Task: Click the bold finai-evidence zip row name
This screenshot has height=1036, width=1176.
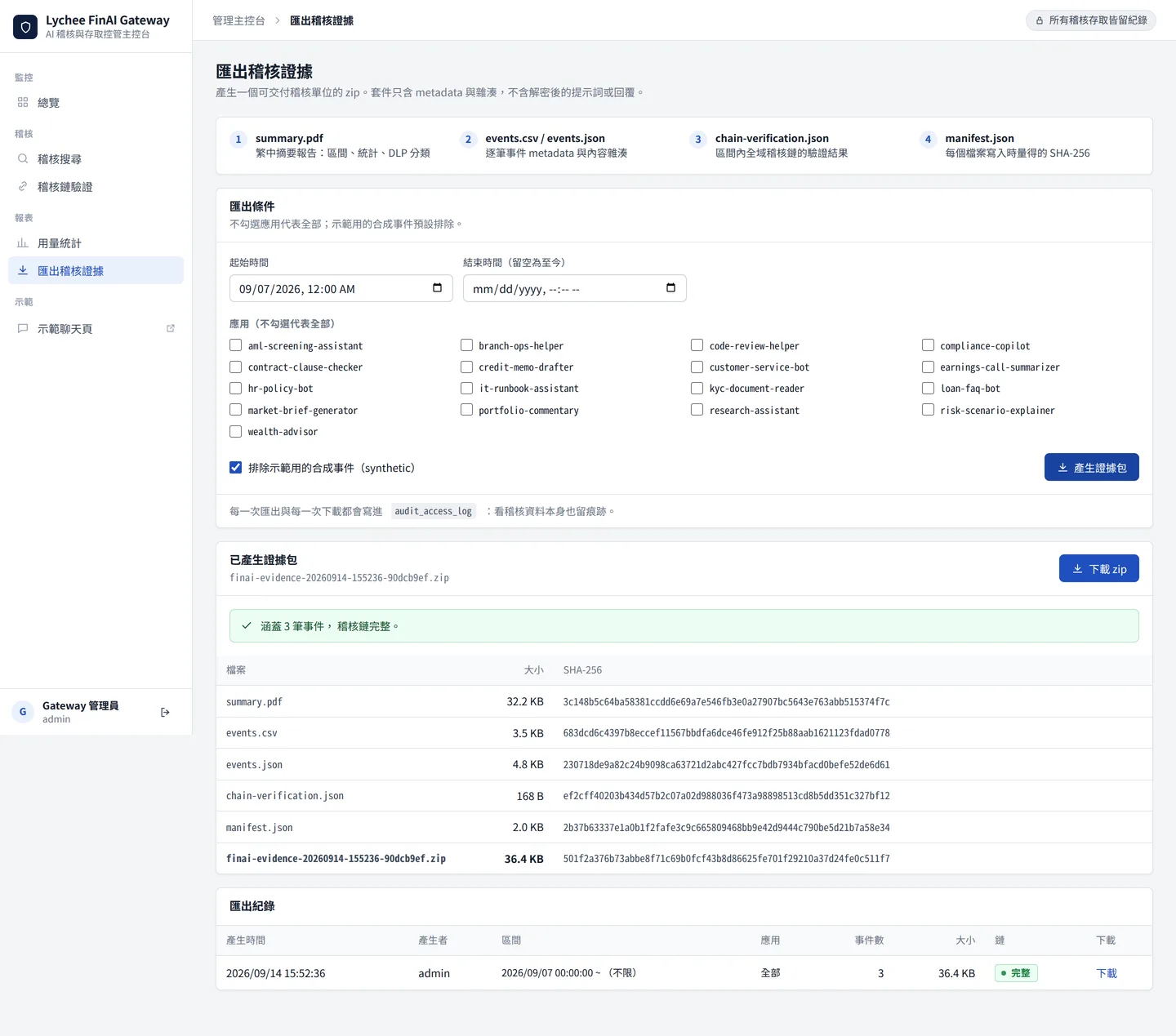Action: (x=336, y=859)
